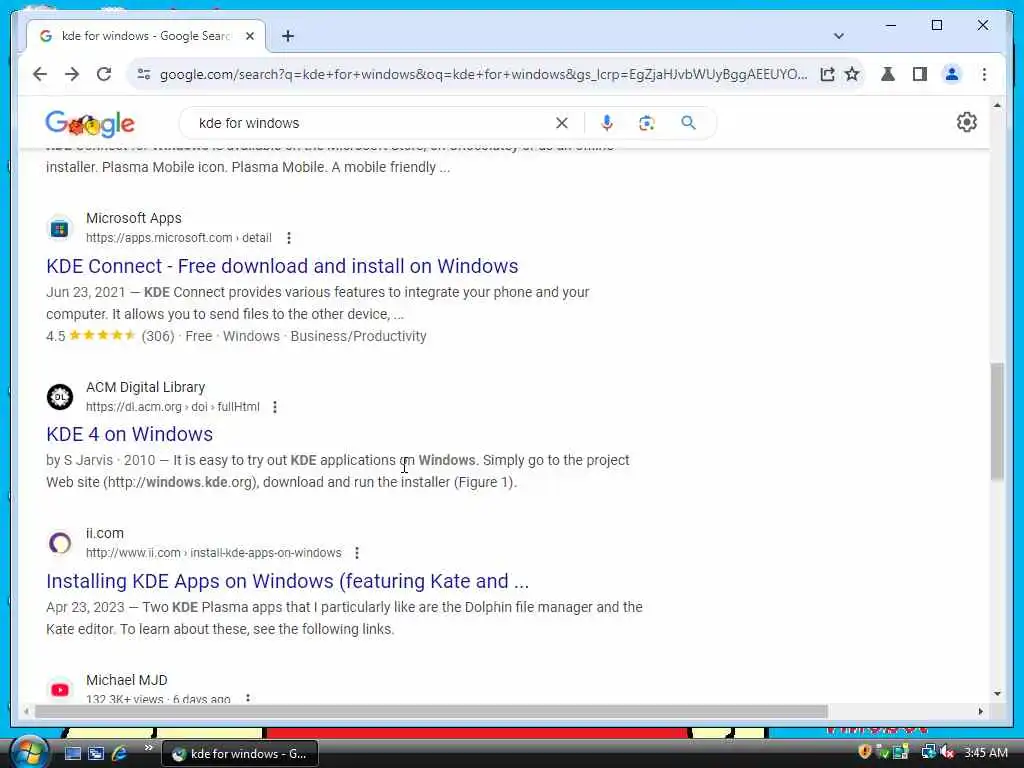Open more options for Michael MJD result
The width and height of the screenshot is (1024, 768).
[248, 698]
